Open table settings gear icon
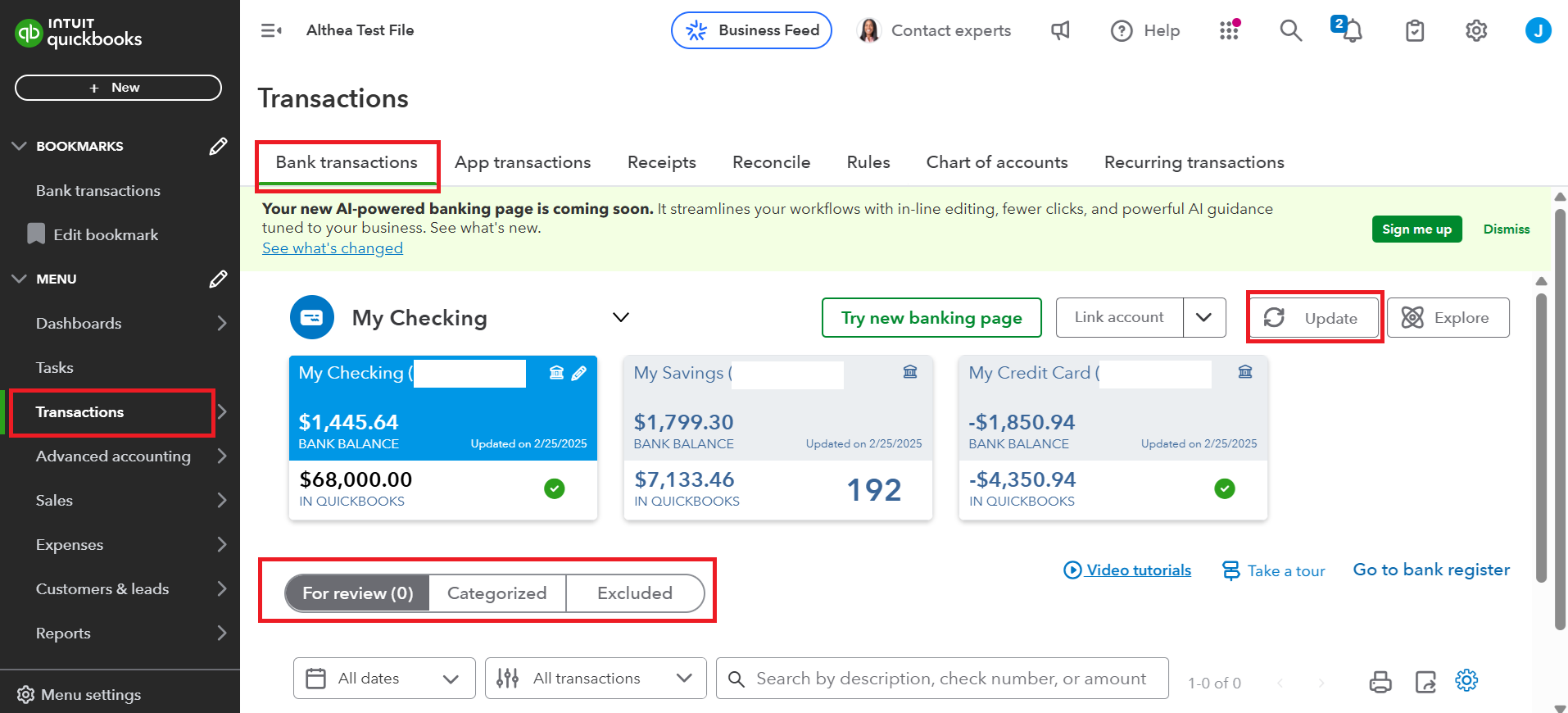1568x713 pixels. 1466,679
